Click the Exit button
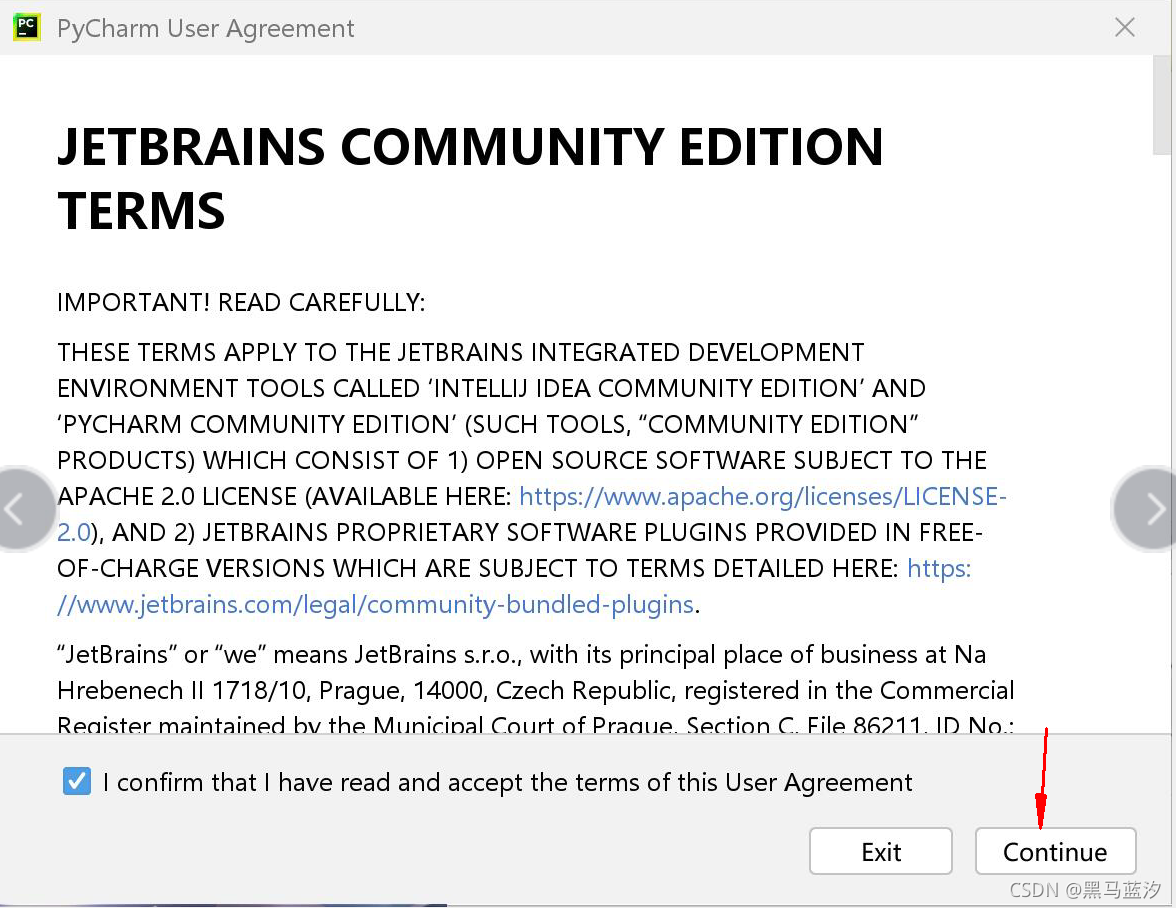Image resolution: width=1176 pixels, height=908 pixels. pos(880,851)
